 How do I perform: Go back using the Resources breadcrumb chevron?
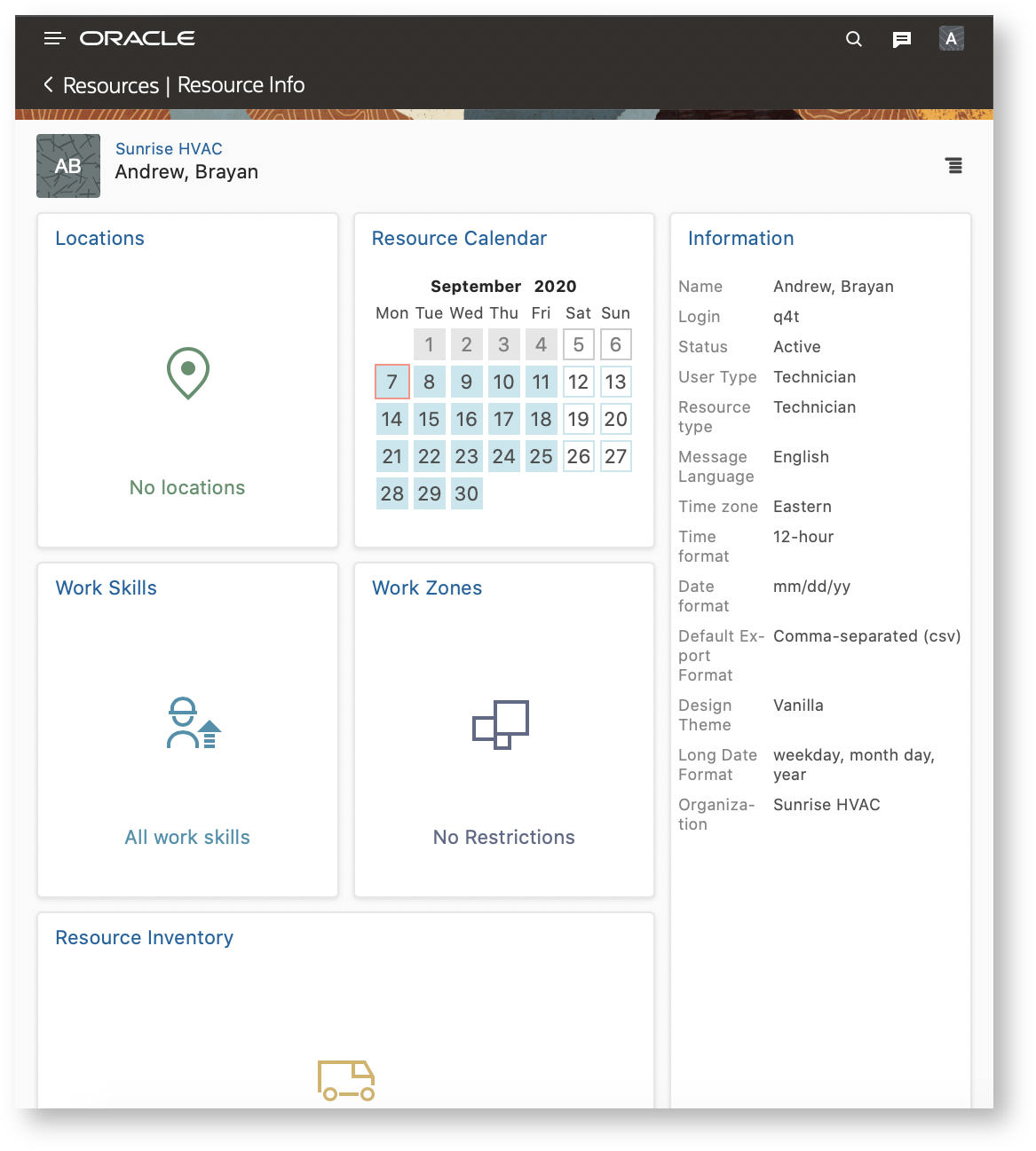[48, 84]
